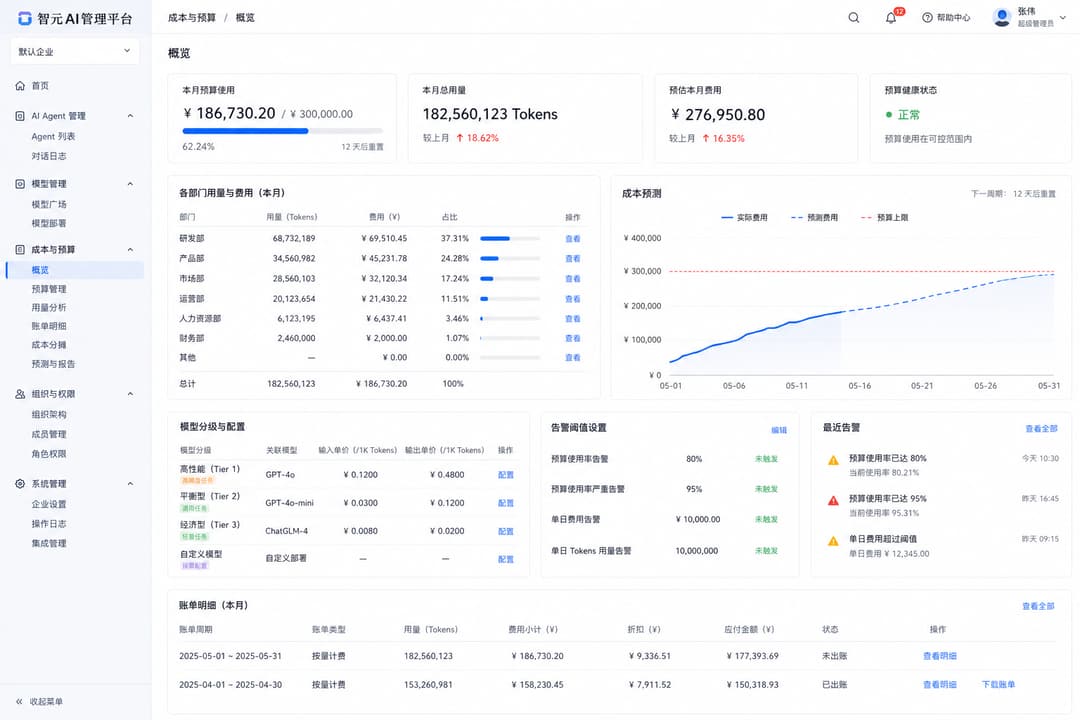Image resolution: width=1080 pixels, height=720 pixels.
Task: Go to Agent 列表 menu item
Action: coord(53,136)
